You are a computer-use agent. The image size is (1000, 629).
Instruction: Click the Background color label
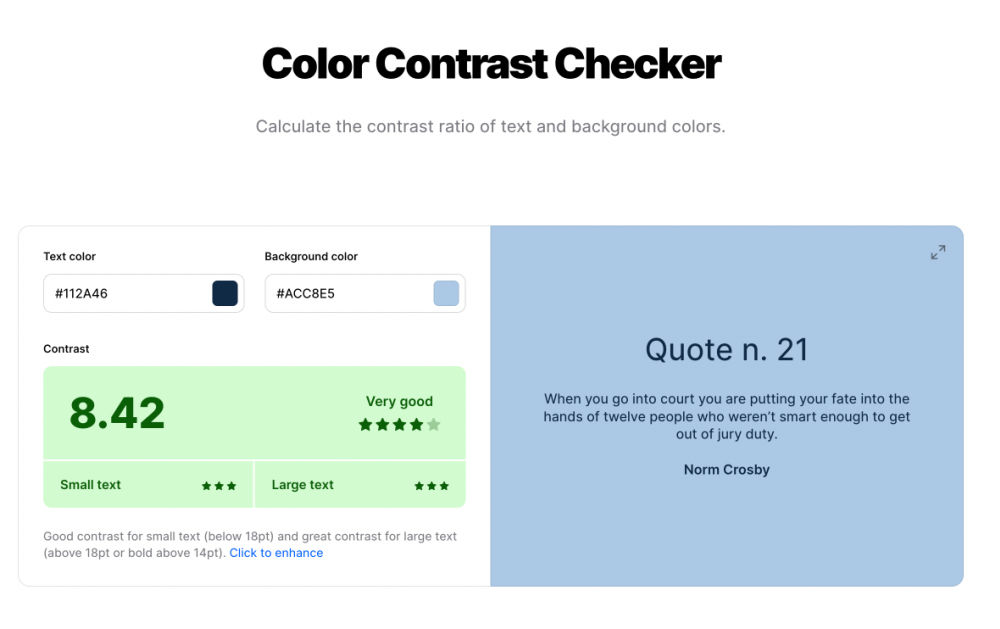[x=311, y=256]
